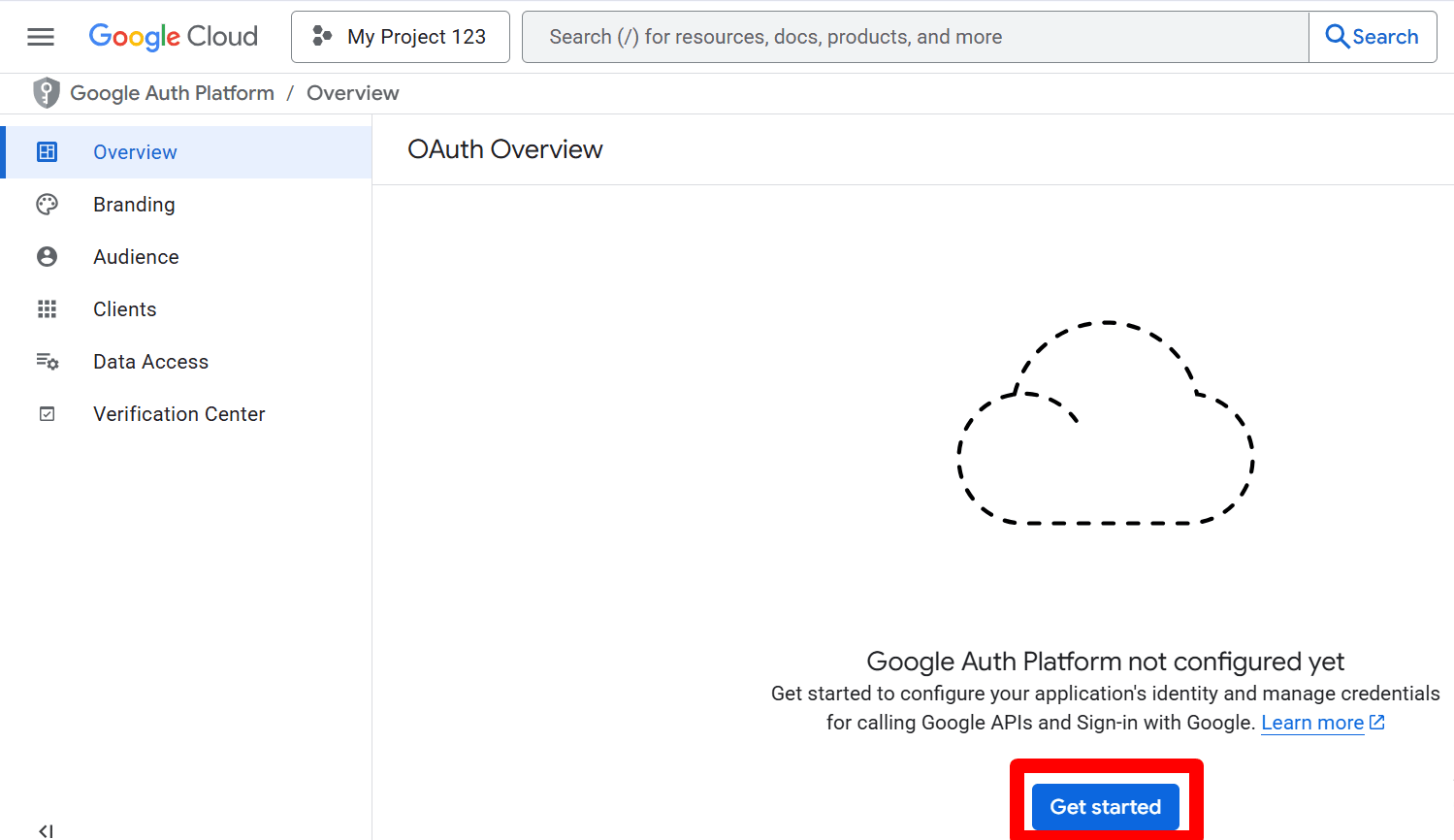Click the Data Access settings-list icon
1454x840 pixels.
click(x=47, y=362)
